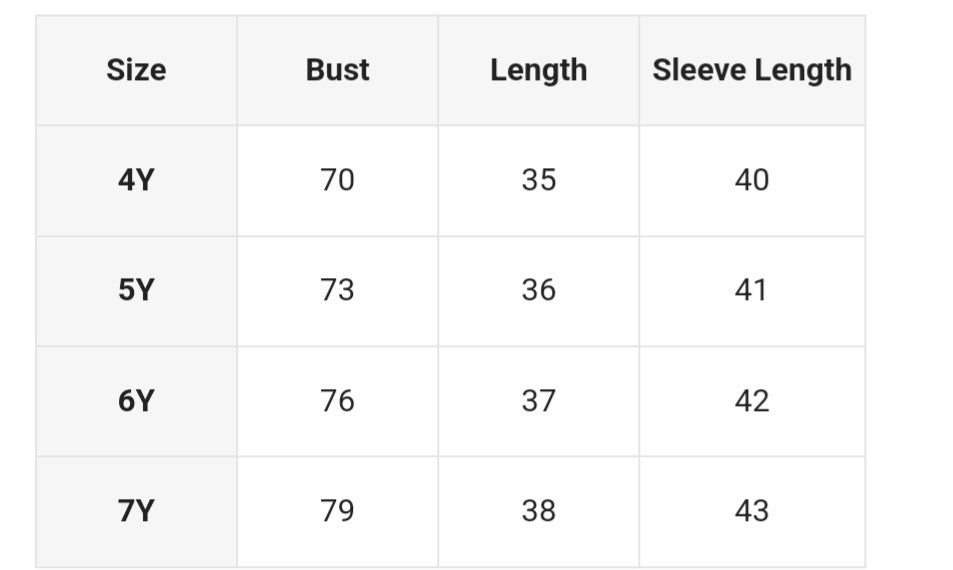Viewport: 953px width, 570px height.
Task: Select the 7Y size row label
Action: 136,511
